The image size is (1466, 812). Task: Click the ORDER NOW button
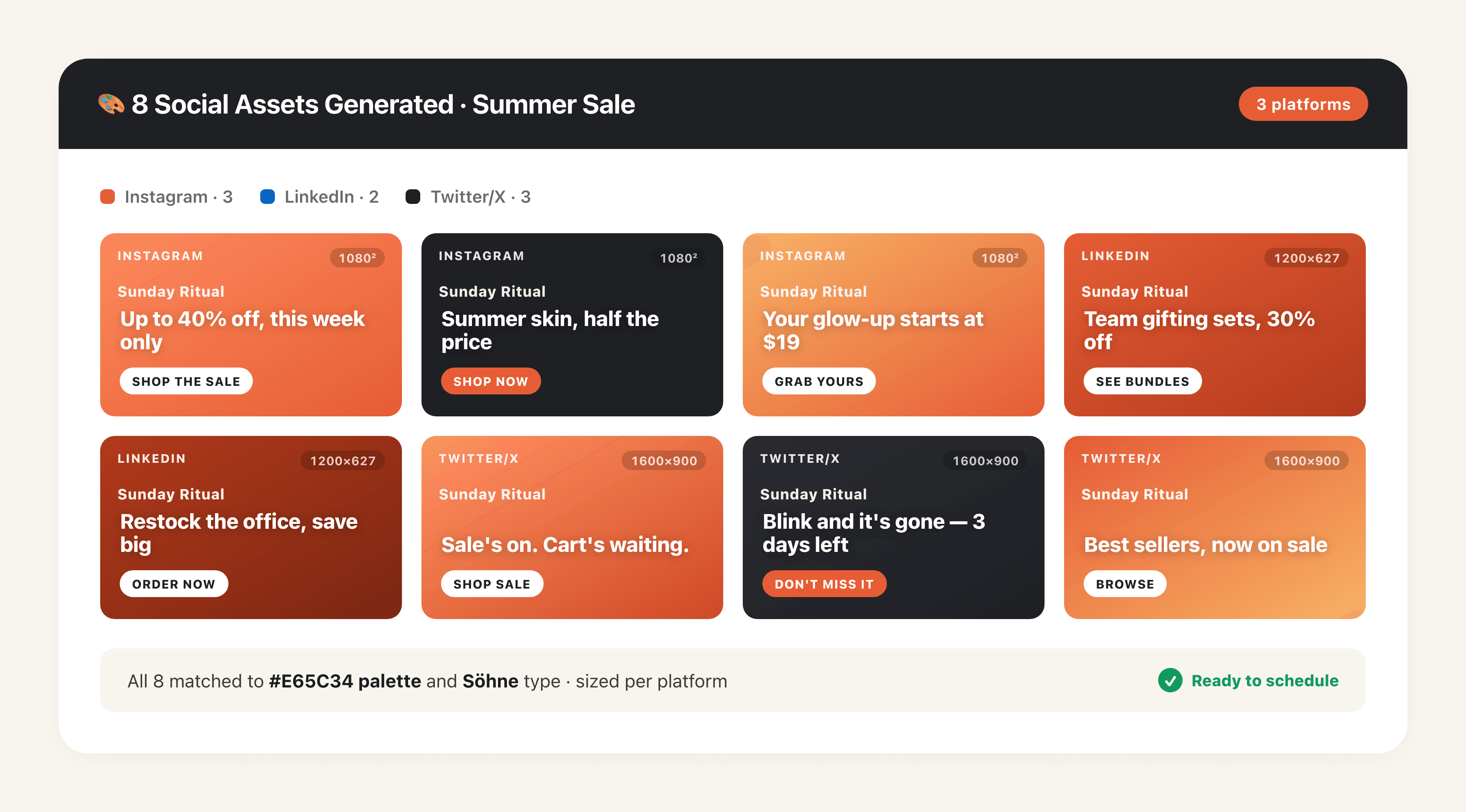[173, 584]
